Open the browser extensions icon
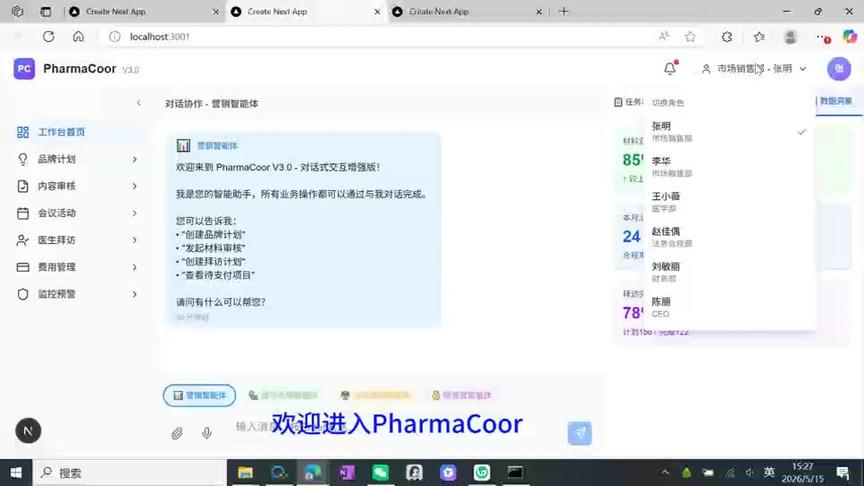The image size is (864, 486). point(727,36)
